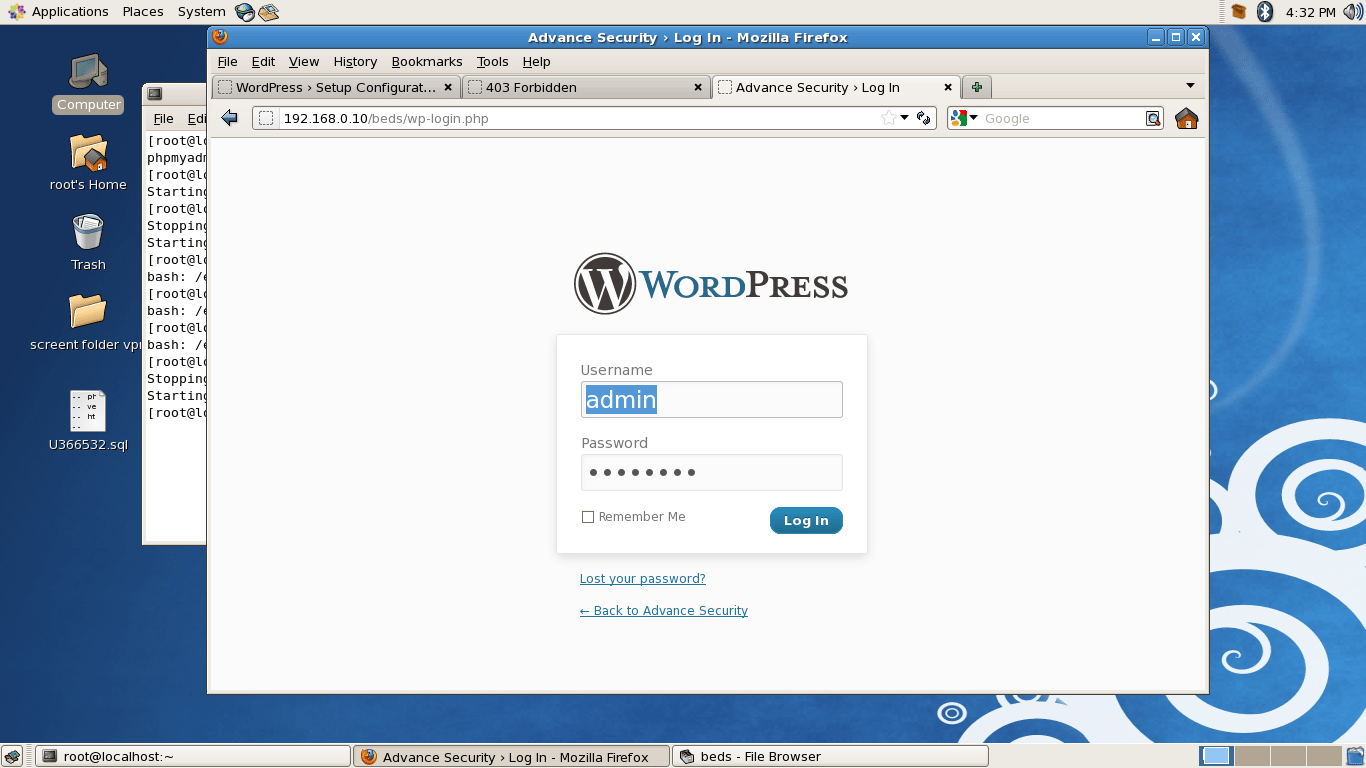Switch to the root@localhost terminal taskbar button
The width and height of the screenshot is (1366, 768).
[x=193, y=756]
